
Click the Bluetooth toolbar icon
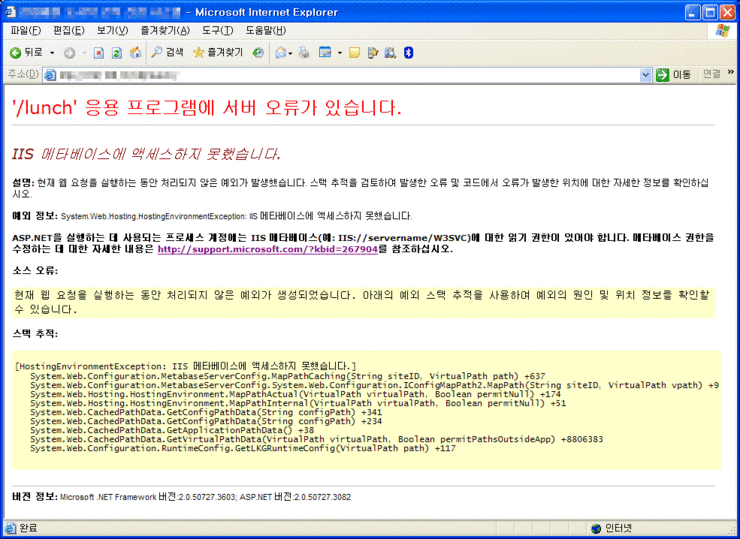[x=409, y=53]
